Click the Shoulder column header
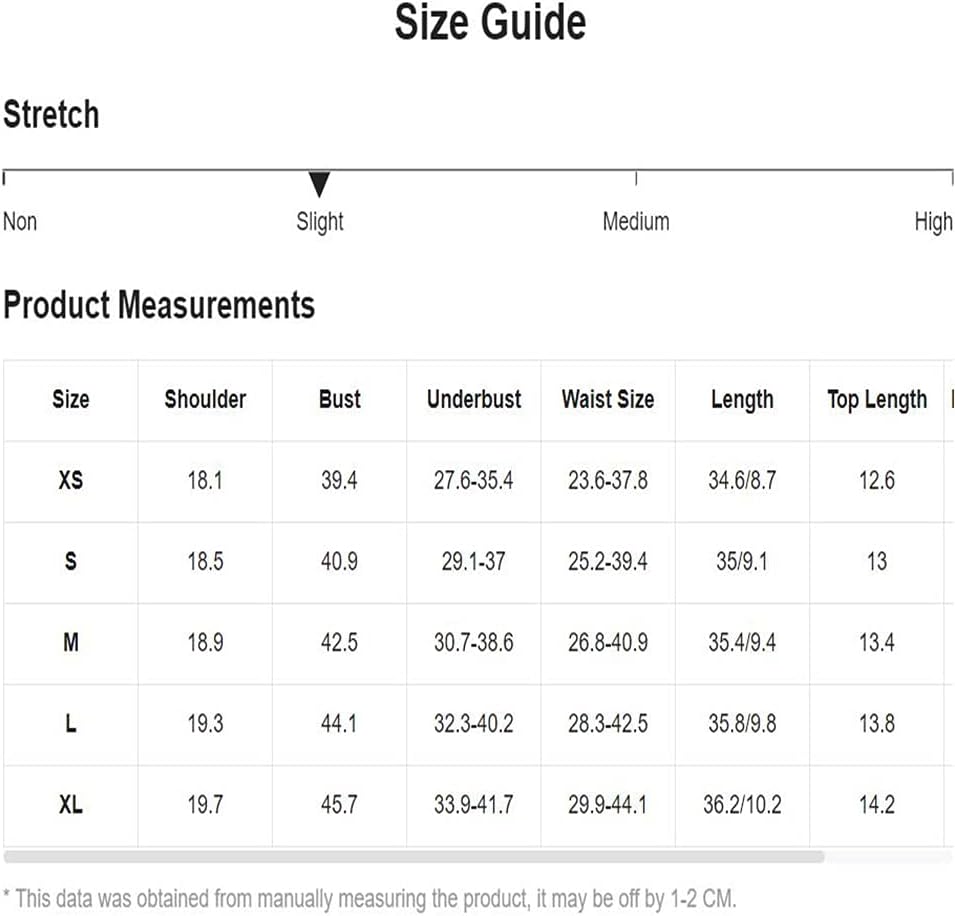The image size is (955, 916). click(x=205, y=400)
